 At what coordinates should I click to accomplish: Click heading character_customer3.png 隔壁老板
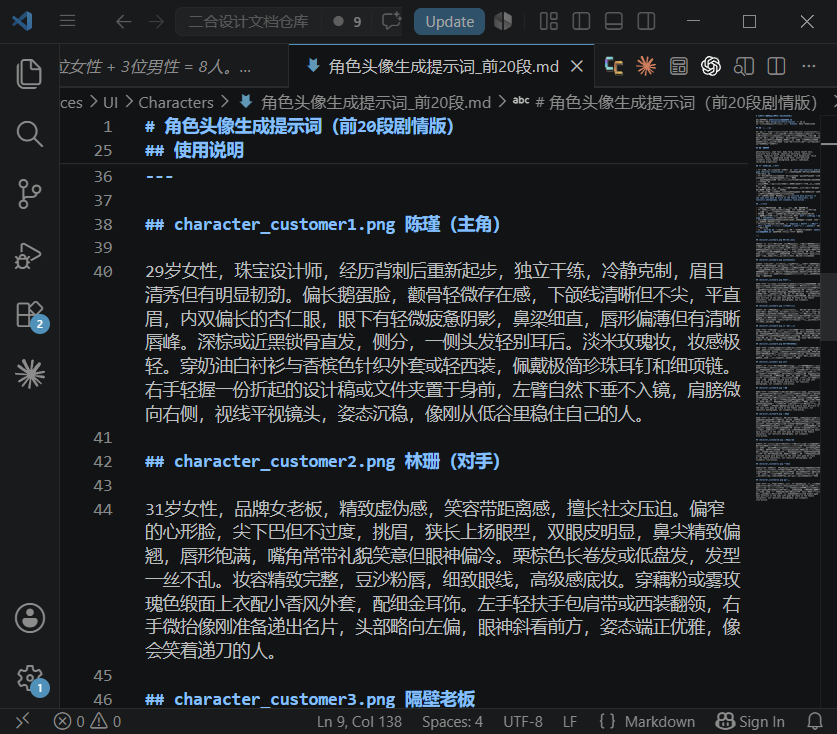pyautogui.click(x=310, y=699)
